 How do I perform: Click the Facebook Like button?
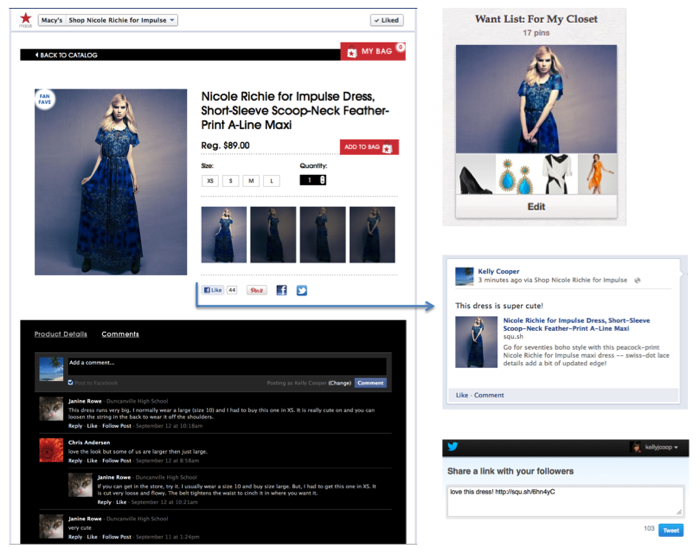click(212, 290)
